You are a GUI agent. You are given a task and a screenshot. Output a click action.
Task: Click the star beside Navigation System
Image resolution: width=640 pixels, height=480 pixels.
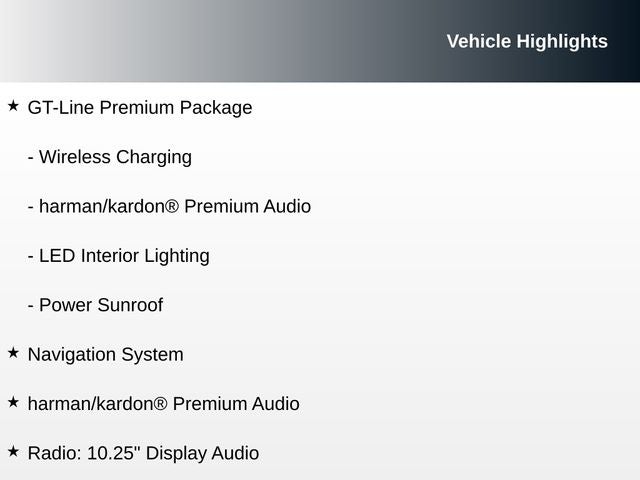[13, 352]
